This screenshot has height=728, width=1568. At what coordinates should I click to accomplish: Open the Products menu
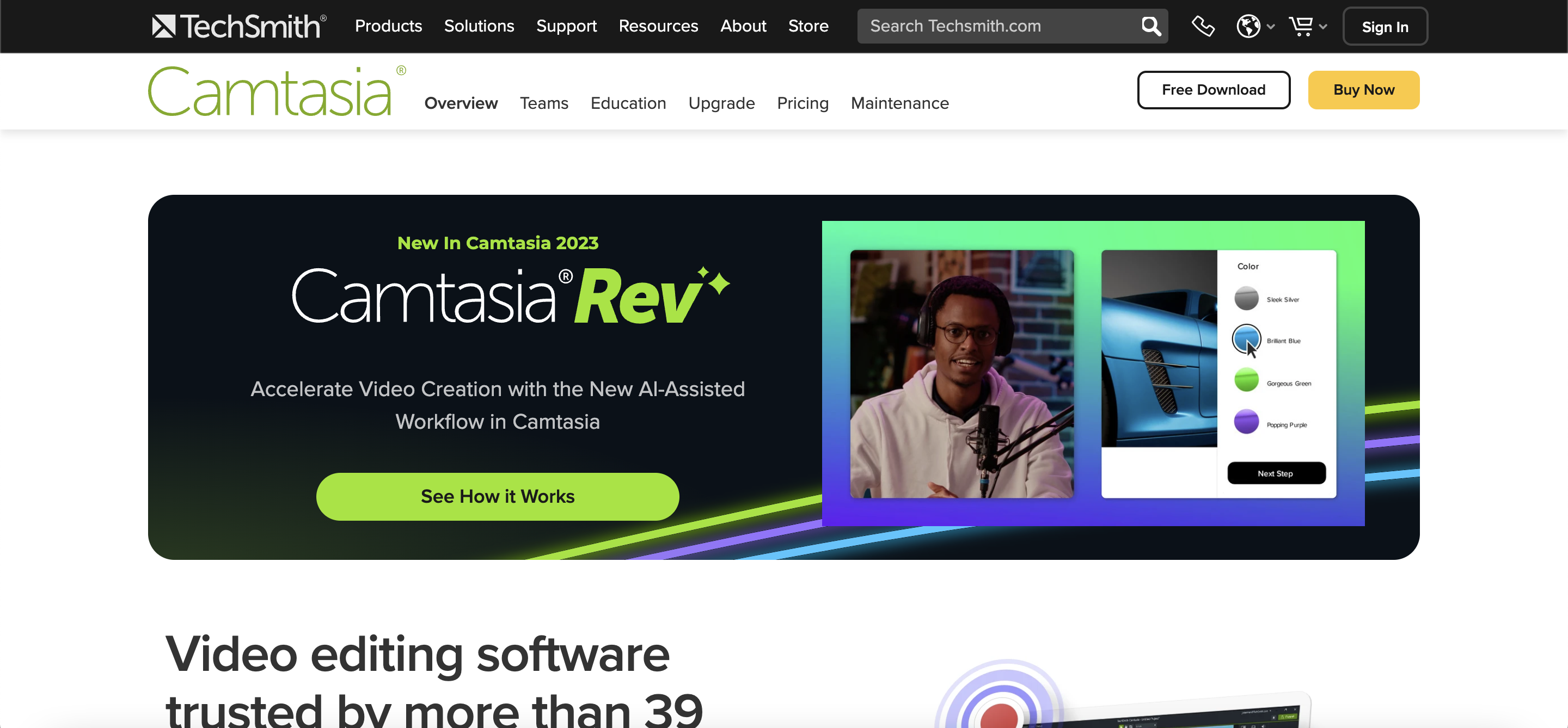(388, 26)
